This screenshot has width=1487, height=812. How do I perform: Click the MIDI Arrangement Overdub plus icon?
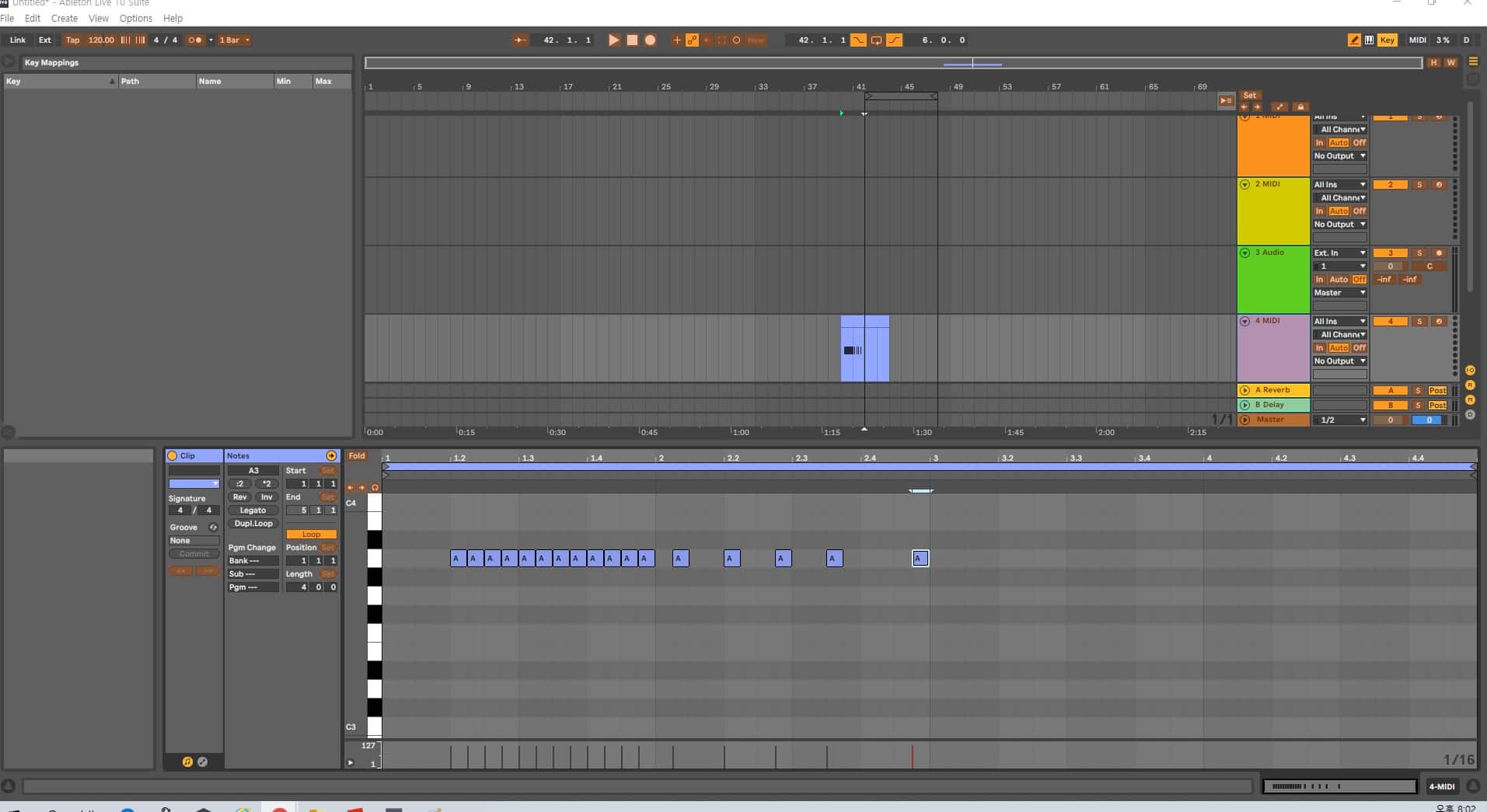[x=677, y=40]
